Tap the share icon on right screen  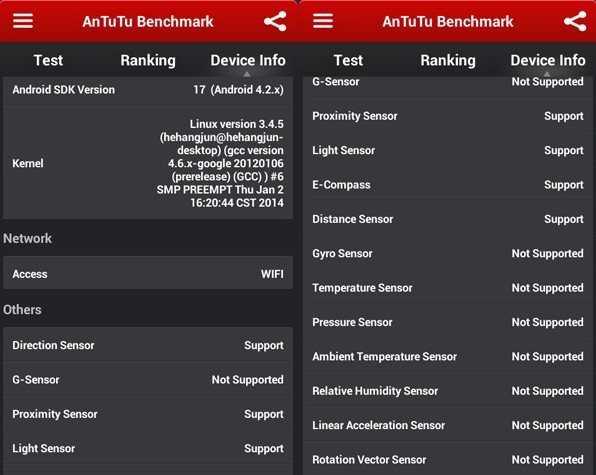pos(575,21)
